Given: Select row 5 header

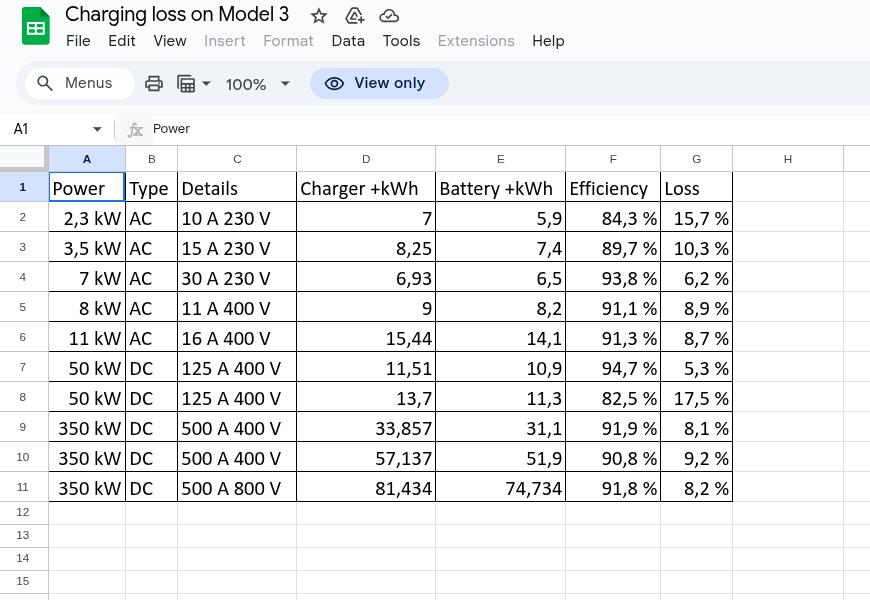Looking at the screenshot, I should point(24,307).
